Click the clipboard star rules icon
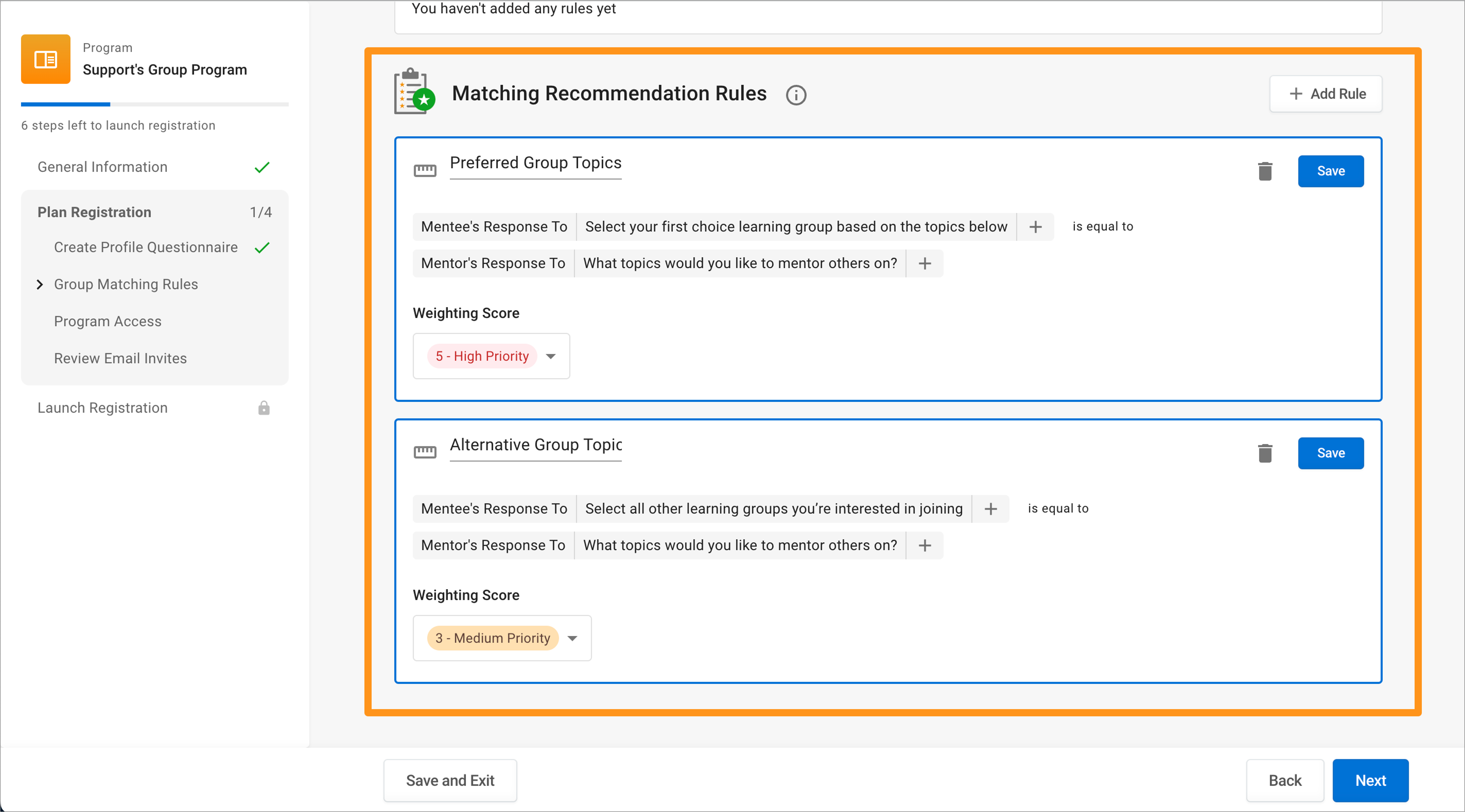The width and height of the screenshot is (1465, 812). point(415,92)
